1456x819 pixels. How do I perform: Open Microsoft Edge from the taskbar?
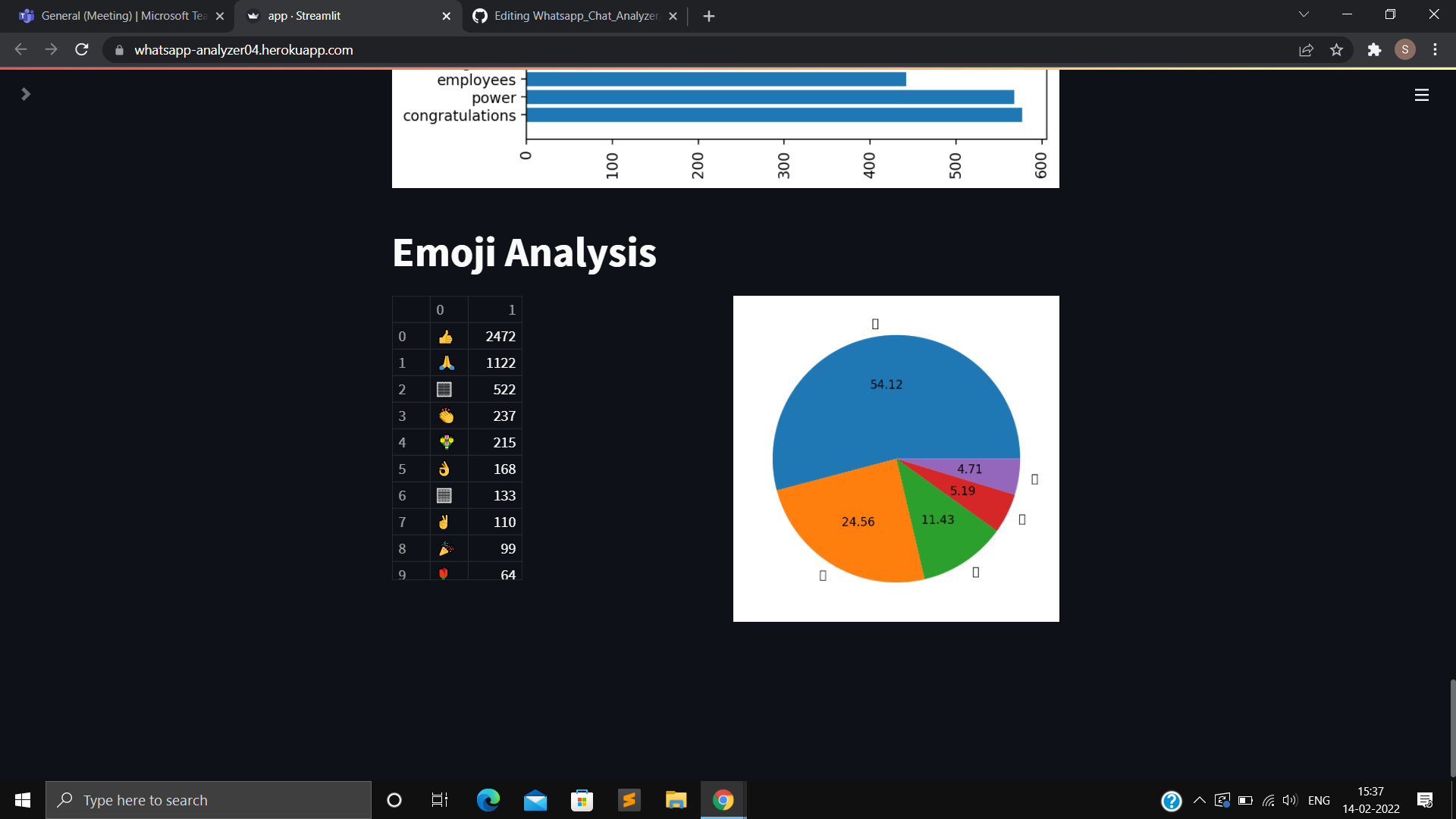[x=488, y=799]
